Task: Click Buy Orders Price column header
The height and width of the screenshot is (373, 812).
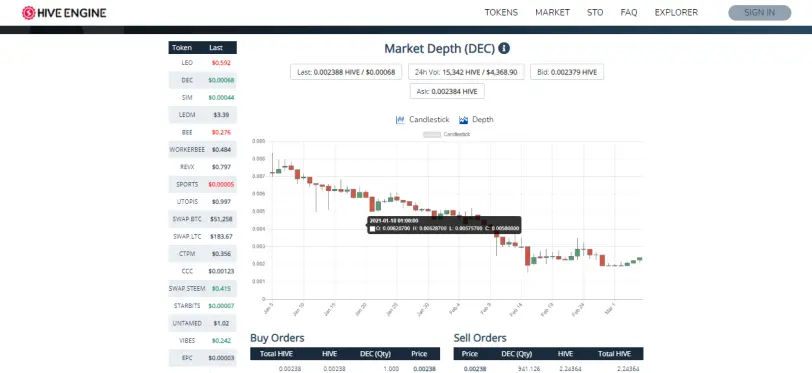Action: (x=419, y=354)
